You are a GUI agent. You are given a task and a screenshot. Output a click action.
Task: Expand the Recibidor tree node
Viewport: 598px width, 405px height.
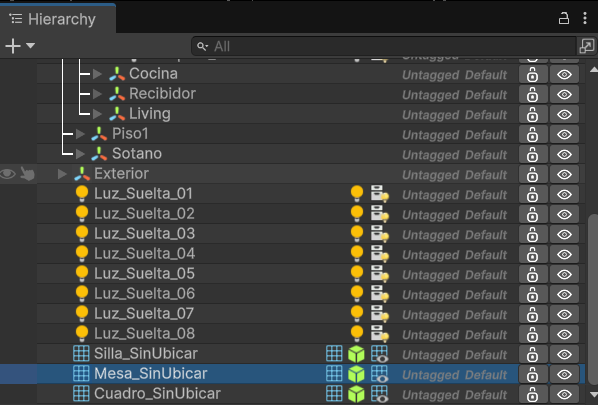97,94
